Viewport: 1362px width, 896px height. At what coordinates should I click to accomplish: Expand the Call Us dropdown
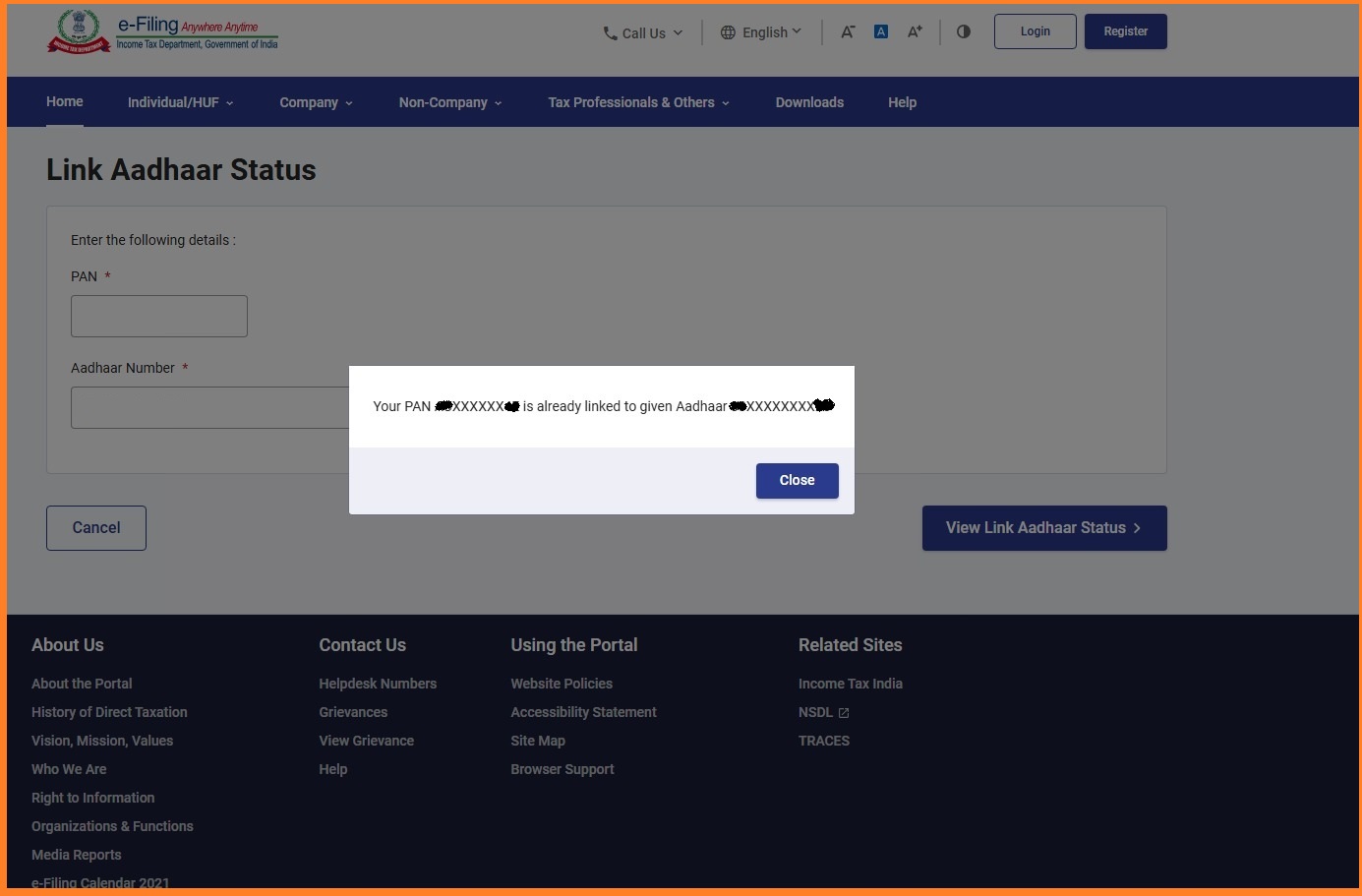pos(644,33)
